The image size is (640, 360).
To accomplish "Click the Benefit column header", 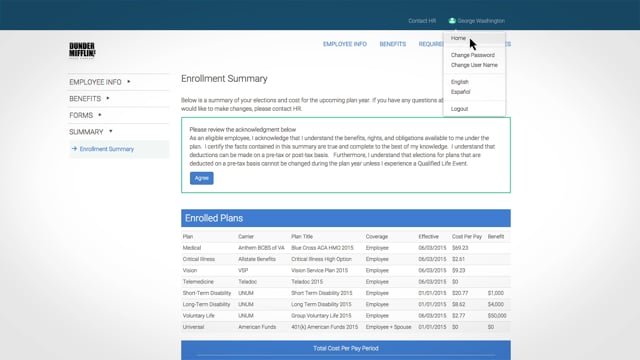I will coord(496,236).
